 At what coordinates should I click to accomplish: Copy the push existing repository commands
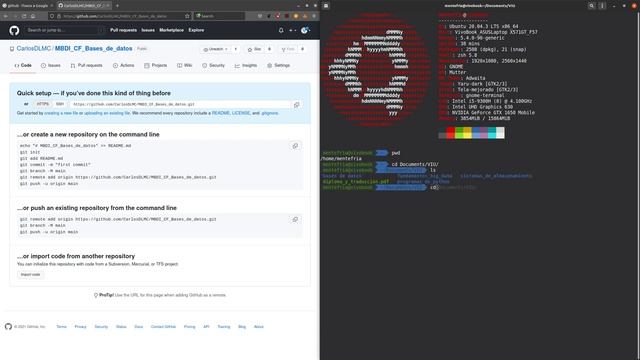click(295, 220)
